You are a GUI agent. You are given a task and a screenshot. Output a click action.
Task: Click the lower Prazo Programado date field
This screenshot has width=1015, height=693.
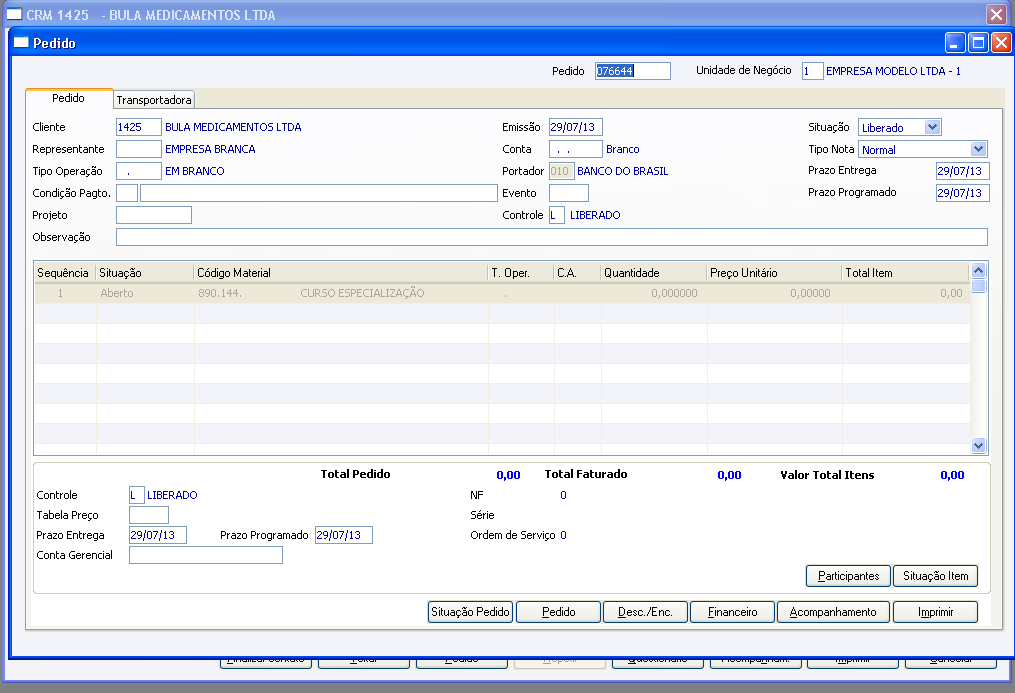pos(344,535)
